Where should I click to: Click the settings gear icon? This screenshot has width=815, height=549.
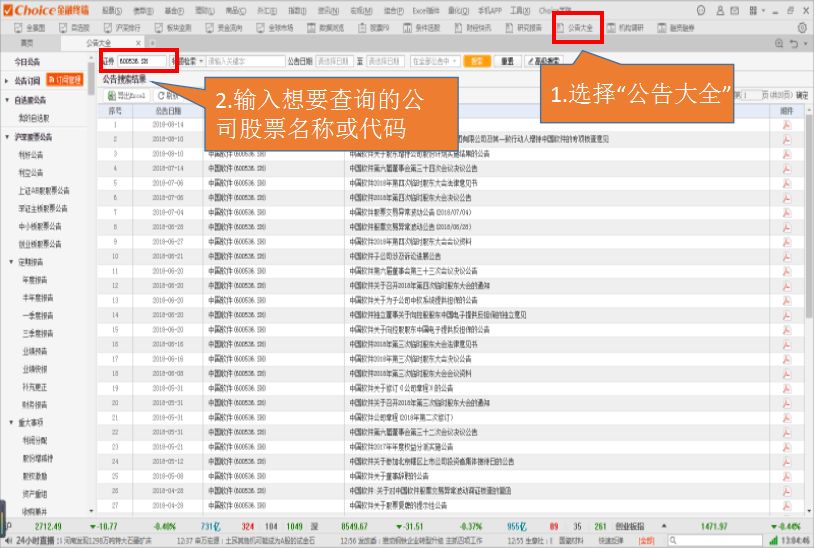[x=802, y=28]
